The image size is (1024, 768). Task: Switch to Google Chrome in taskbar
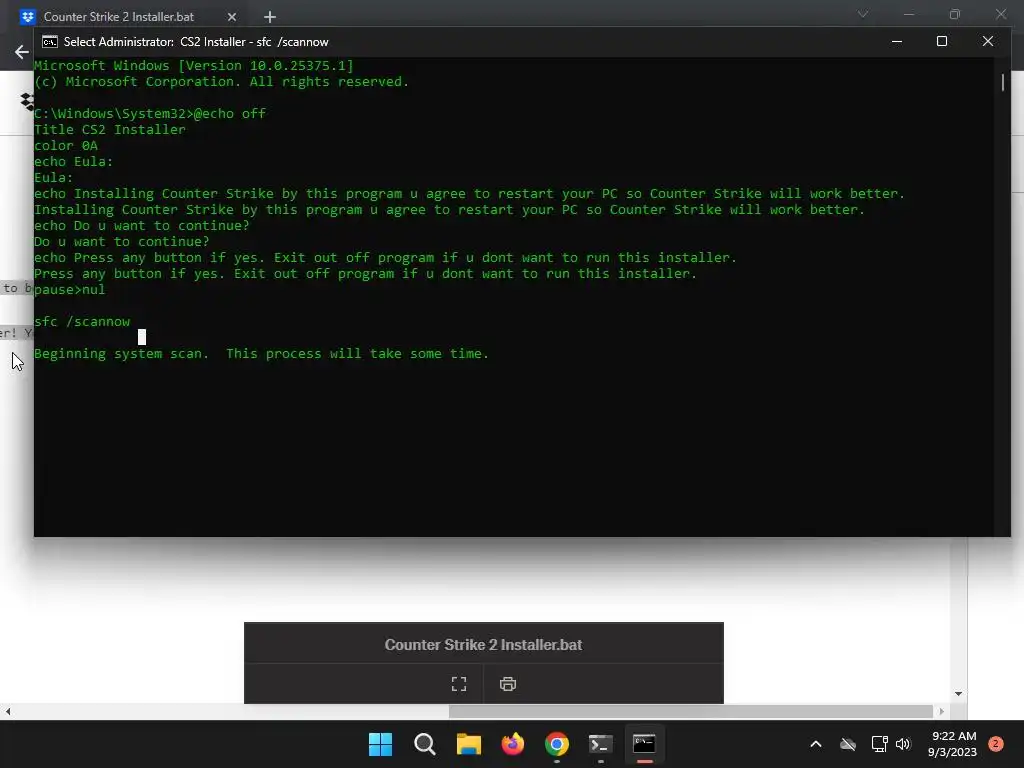pos(556,744)
